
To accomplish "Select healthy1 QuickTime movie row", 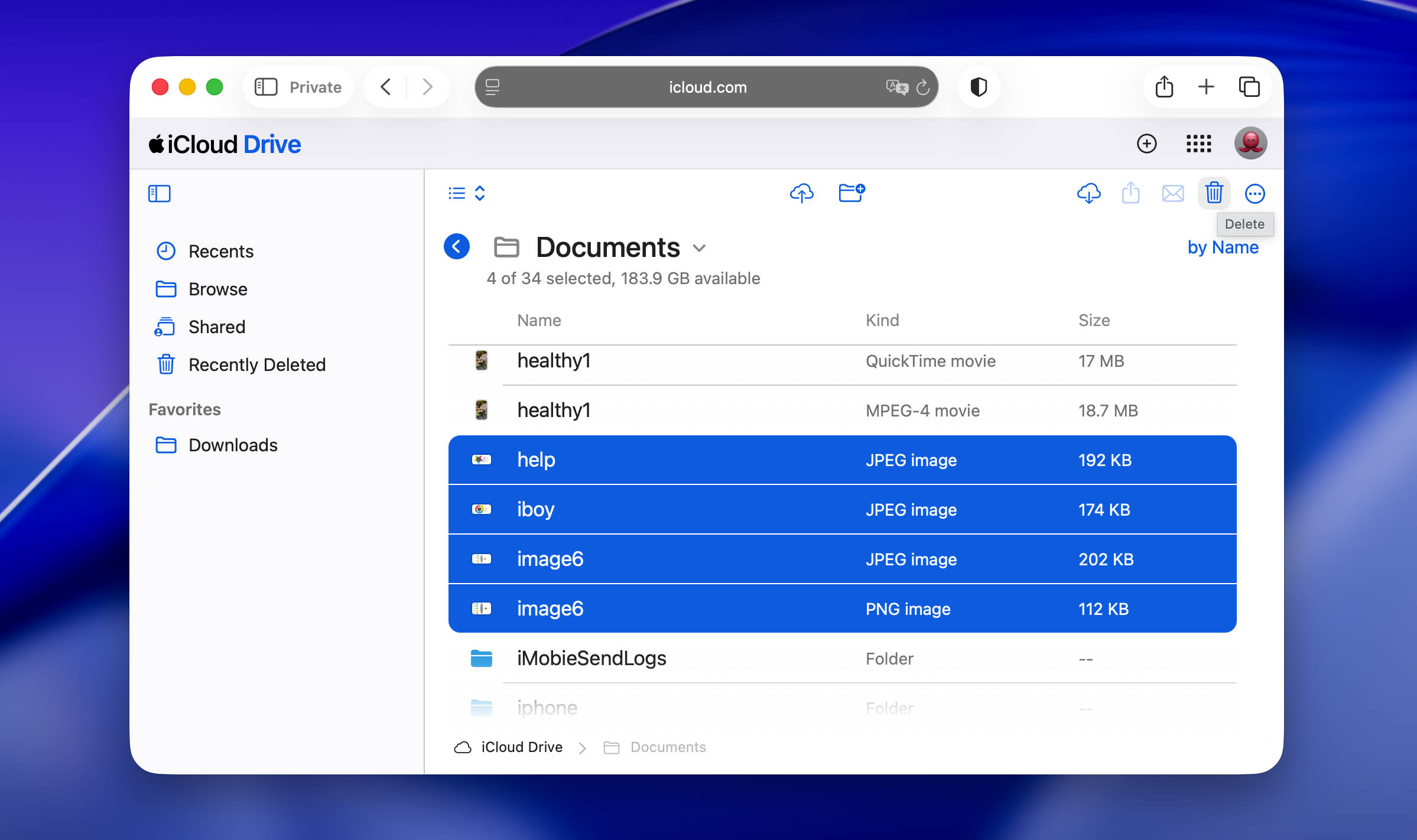I will coord(842,361).
